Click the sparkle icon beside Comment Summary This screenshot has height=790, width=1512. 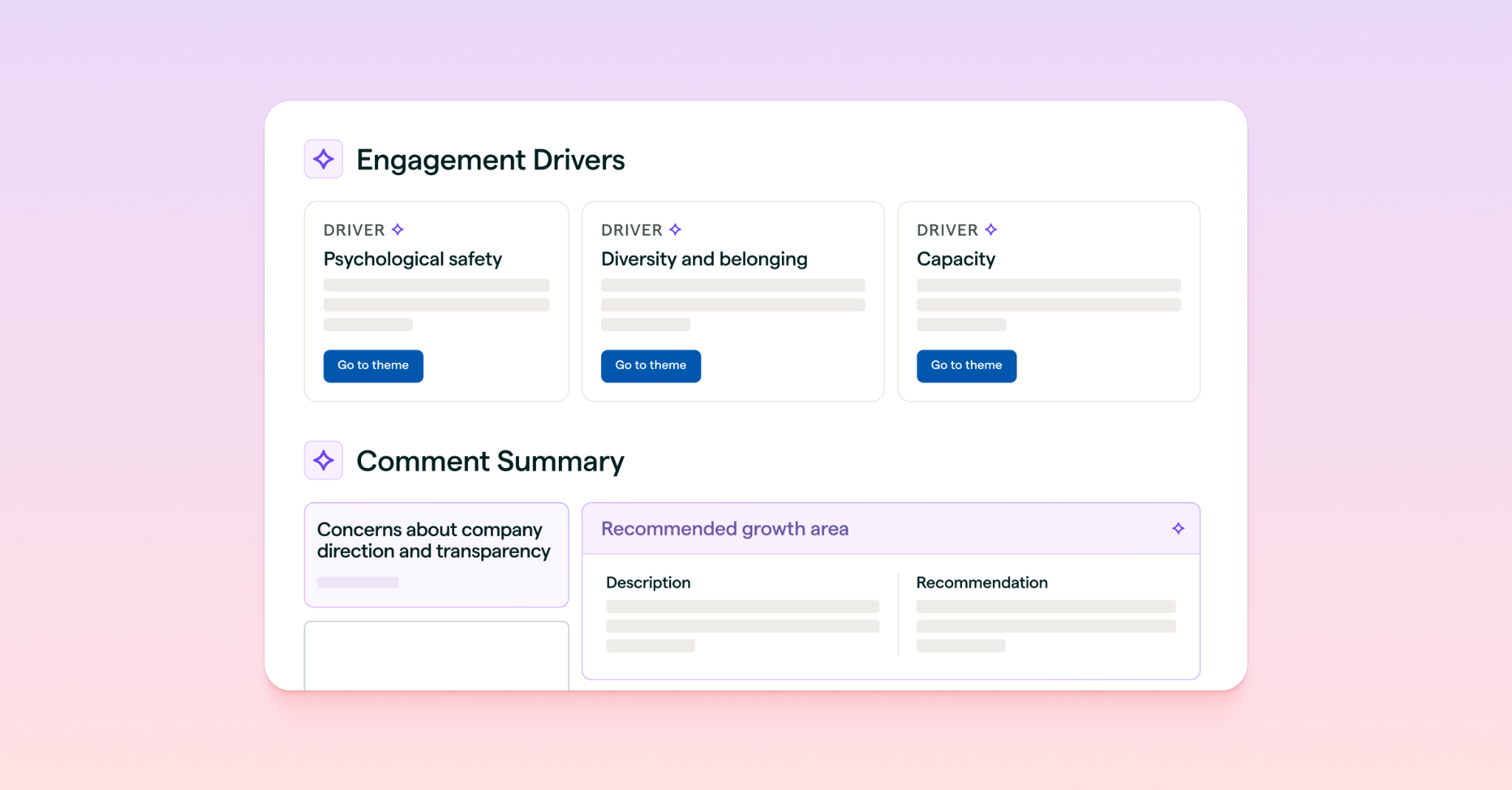click(323, 460)
